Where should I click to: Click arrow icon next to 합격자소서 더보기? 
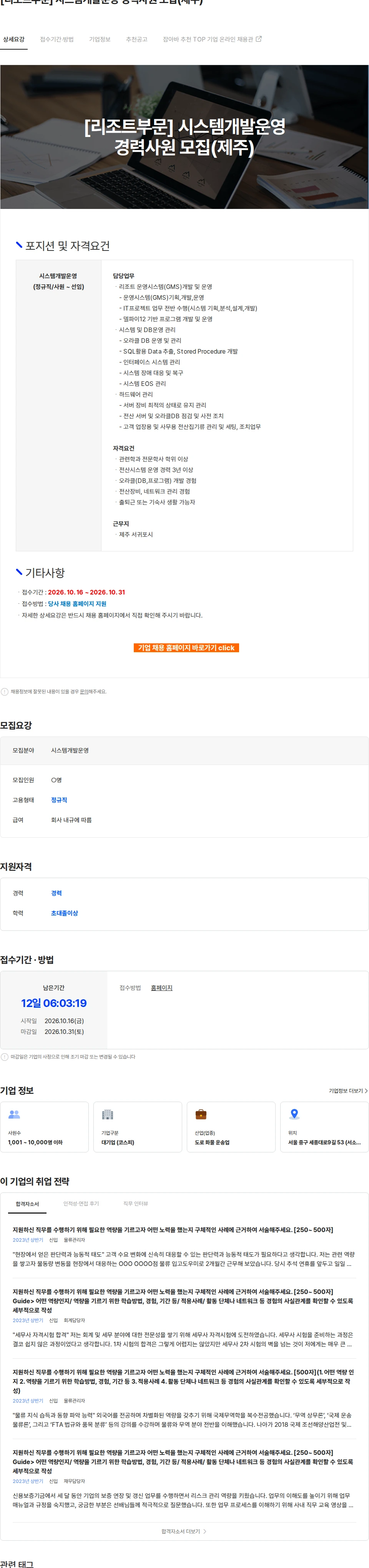(205, 1531)
